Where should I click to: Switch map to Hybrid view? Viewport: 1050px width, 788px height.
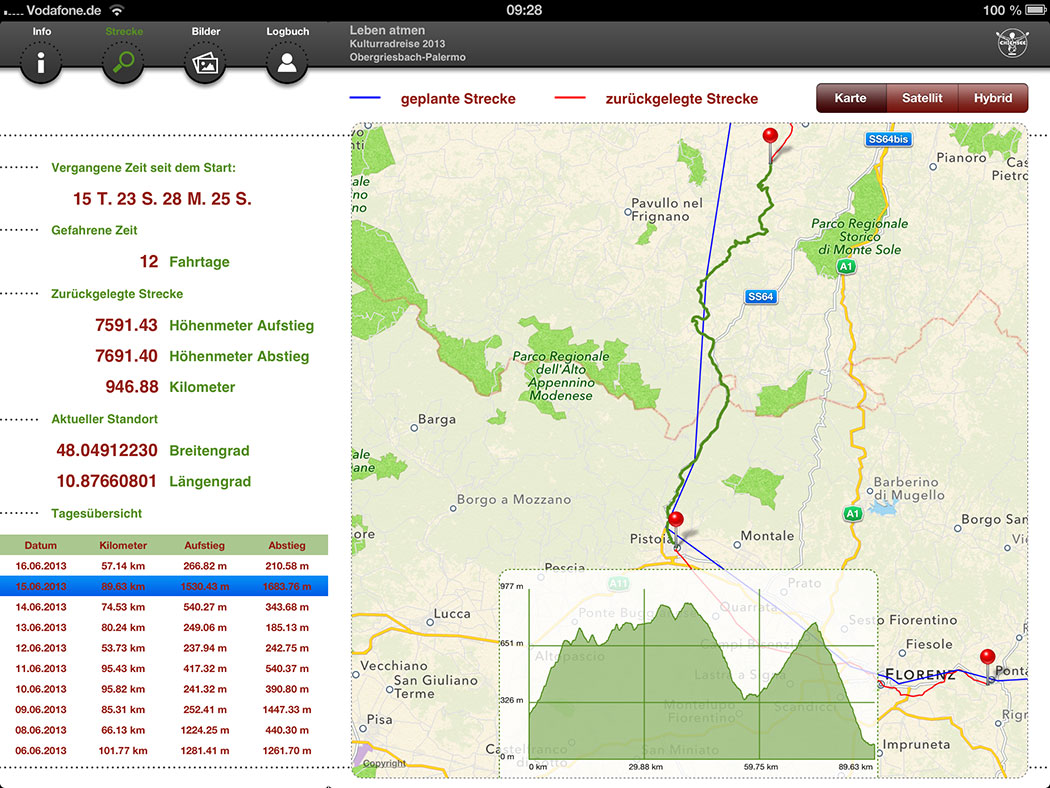(993, 98)
